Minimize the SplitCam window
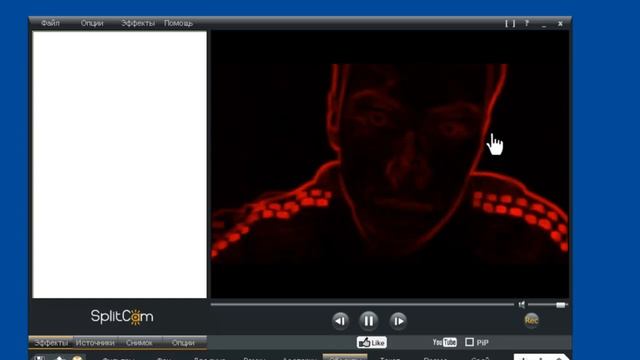This screenshot has width=640, height=360. pyautogui.click(x=544, y=24)
